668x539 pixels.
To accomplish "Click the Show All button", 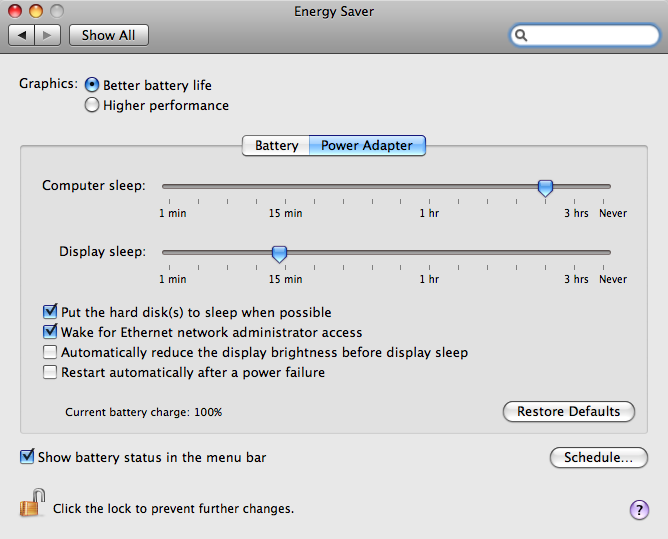I will tap(109, 35).
